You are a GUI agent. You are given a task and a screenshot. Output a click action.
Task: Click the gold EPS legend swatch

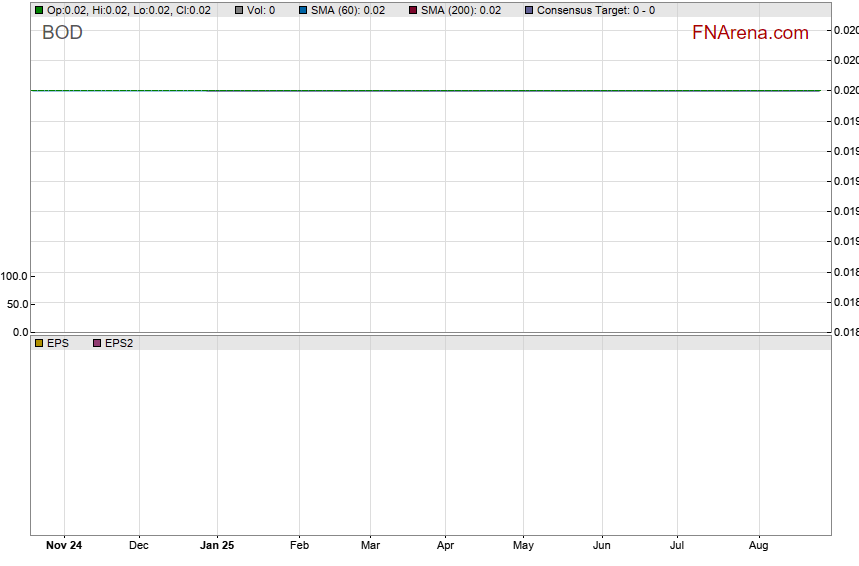(39, 343)
